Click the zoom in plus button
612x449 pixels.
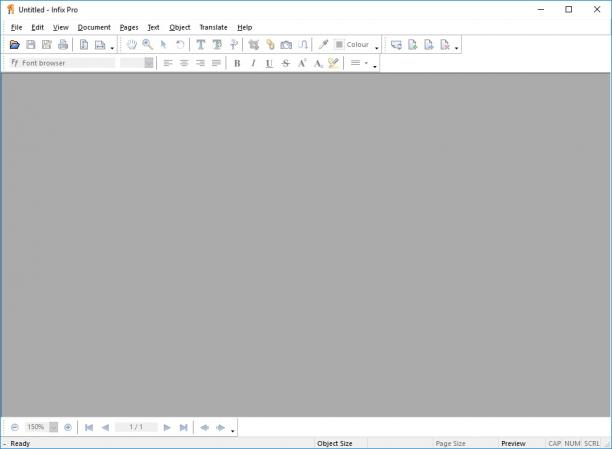tap(68, 427)
